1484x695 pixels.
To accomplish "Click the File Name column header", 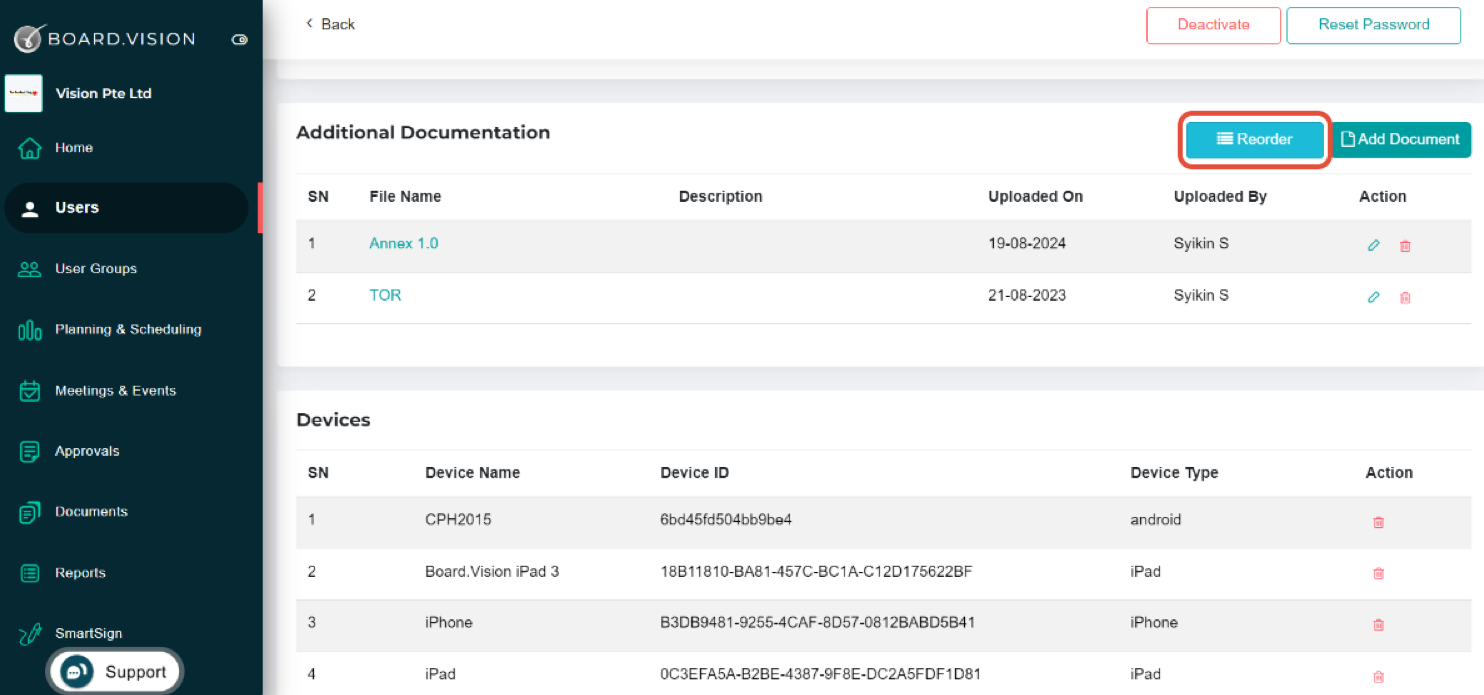I will (x=405, y=197).
